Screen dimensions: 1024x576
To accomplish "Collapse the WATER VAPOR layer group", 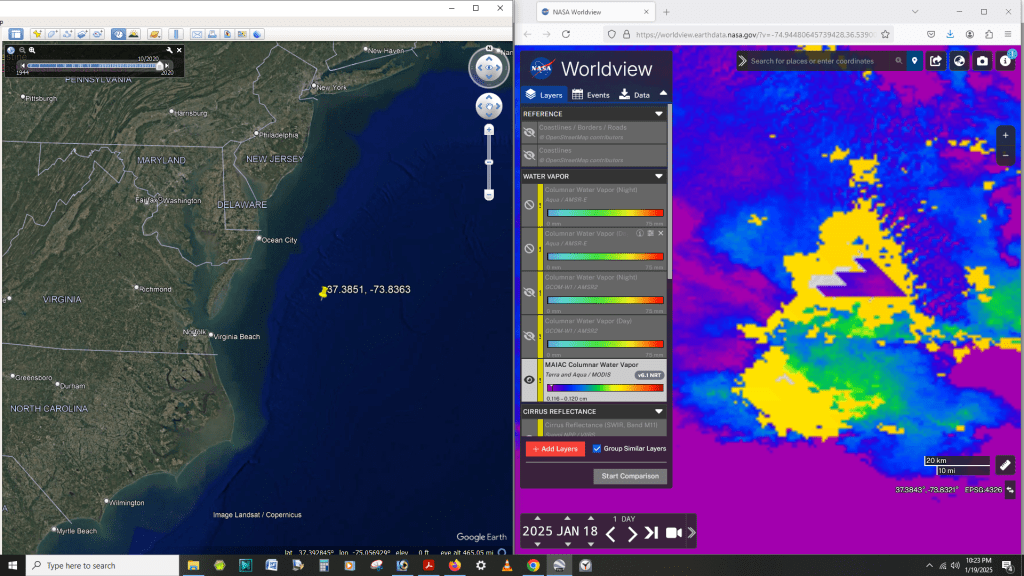I will coord(659,176).
